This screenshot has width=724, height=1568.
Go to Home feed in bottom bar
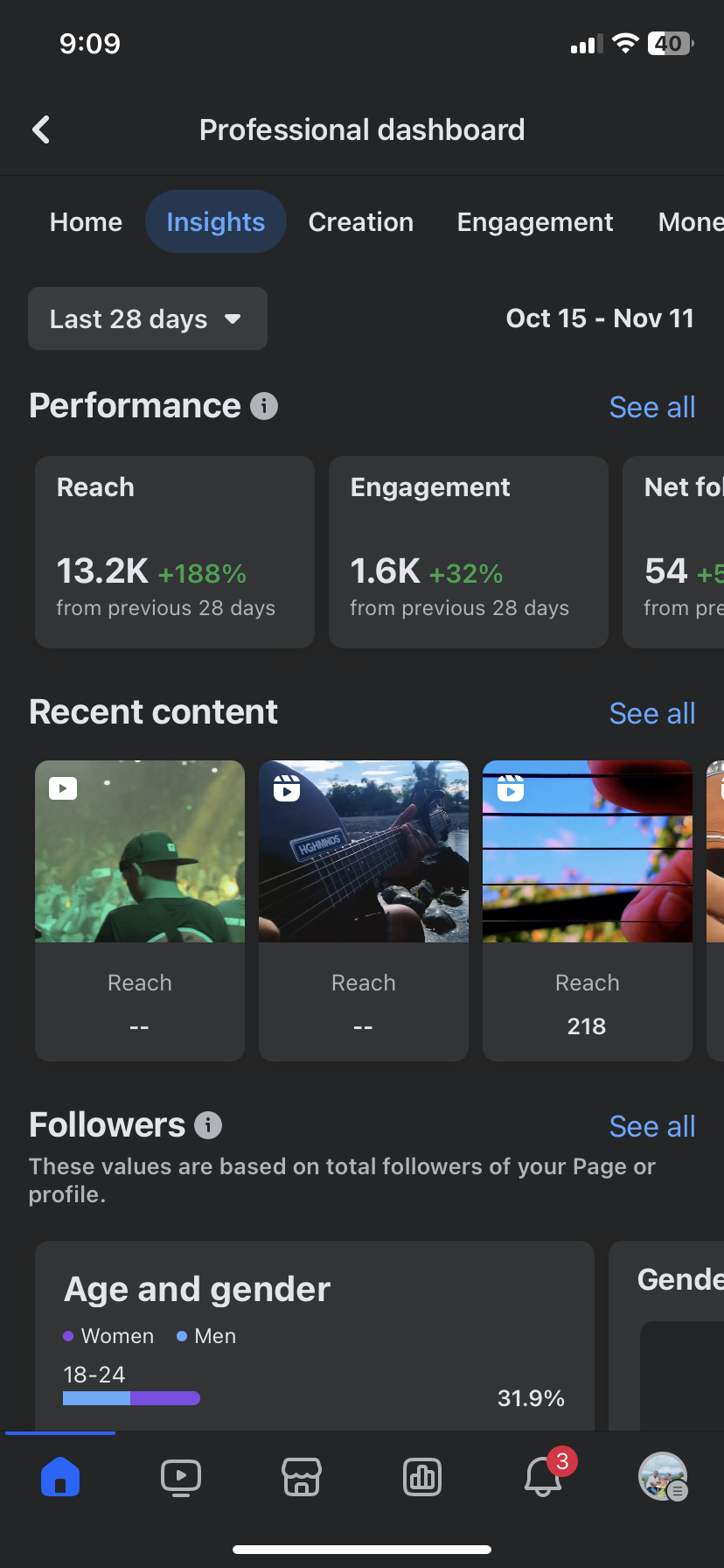[x=60, y=1477]
